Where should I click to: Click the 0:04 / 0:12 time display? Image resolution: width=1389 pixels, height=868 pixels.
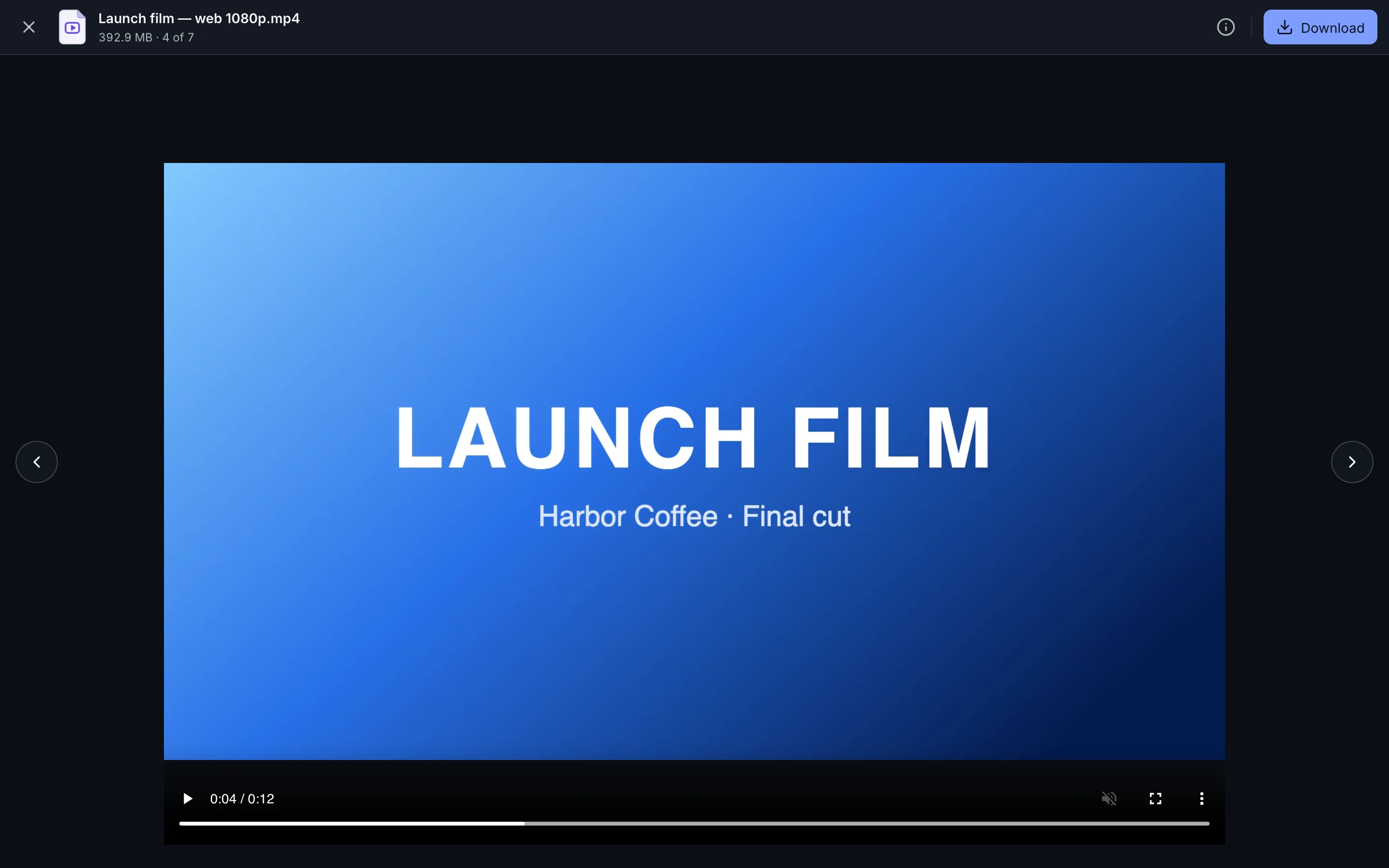click(x=242, y=799)
